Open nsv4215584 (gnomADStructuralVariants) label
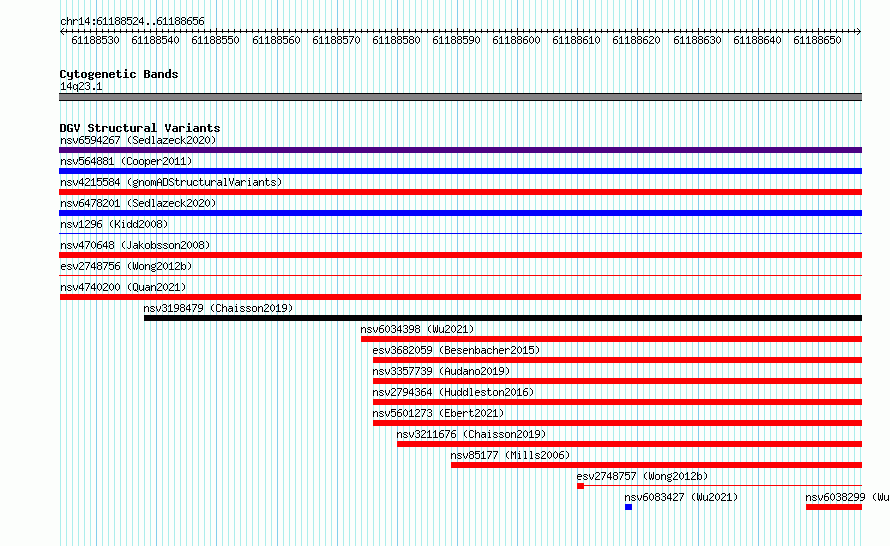 click(x=171, y=182)
